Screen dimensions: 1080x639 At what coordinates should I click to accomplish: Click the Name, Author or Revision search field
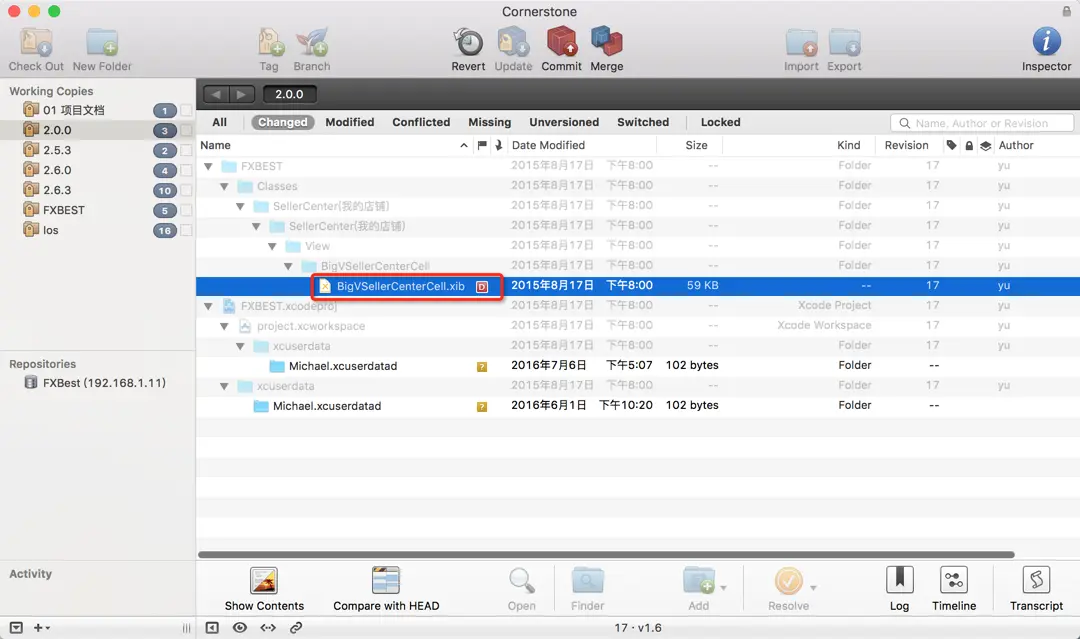point(982,123)
